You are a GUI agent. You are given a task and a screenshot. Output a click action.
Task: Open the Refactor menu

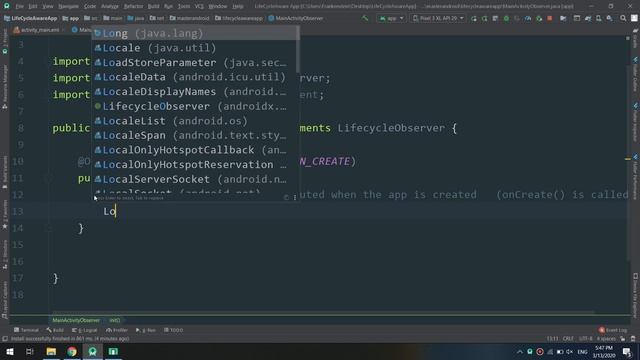[133, 6]
